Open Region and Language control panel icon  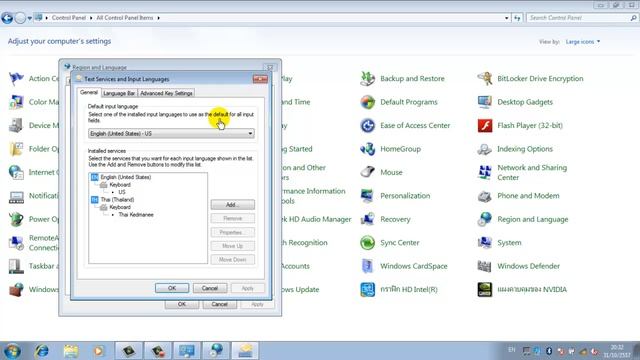(484, 219)
